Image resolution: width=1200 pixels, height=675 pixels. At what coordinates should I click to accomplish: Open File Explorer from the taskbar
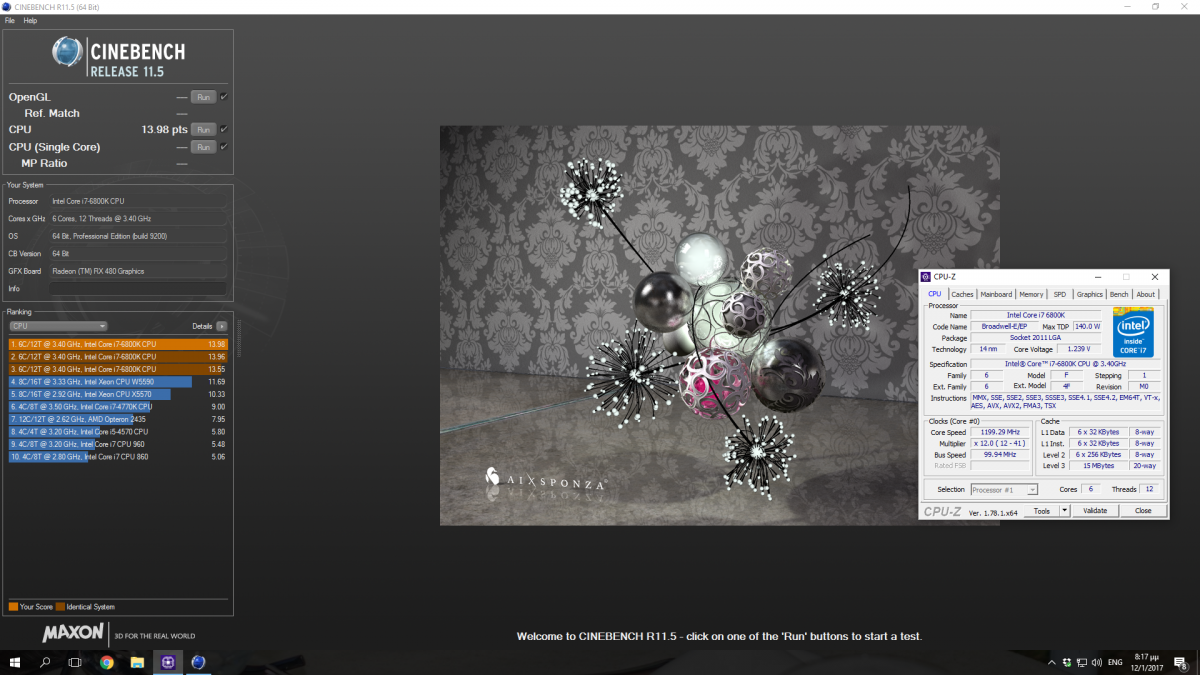[x=137, y=662]
